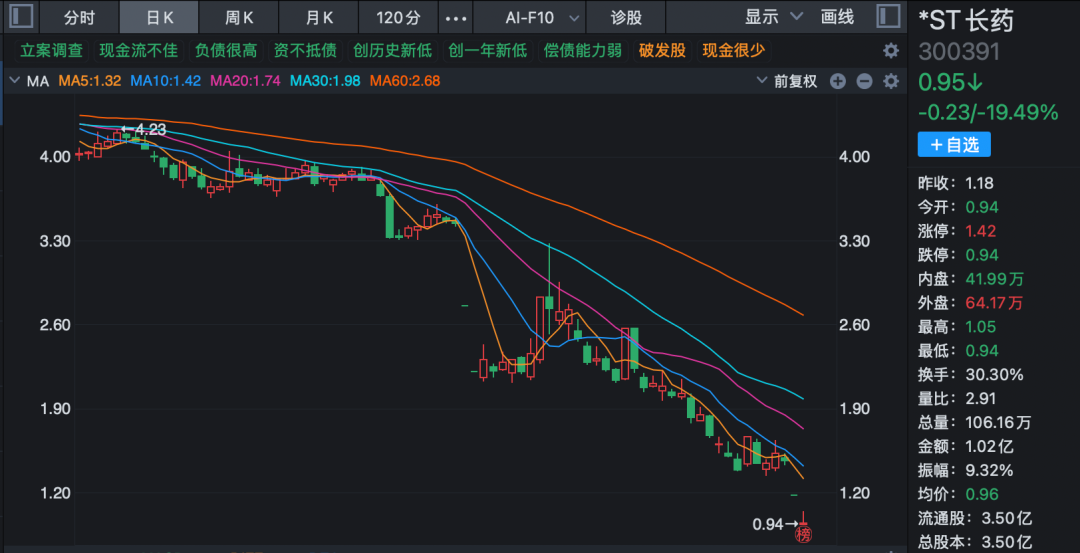The height and width of the screenshot is (553, 1080).
Task: Toggle the right sidebar panel icon
Action: pos(886,17)
